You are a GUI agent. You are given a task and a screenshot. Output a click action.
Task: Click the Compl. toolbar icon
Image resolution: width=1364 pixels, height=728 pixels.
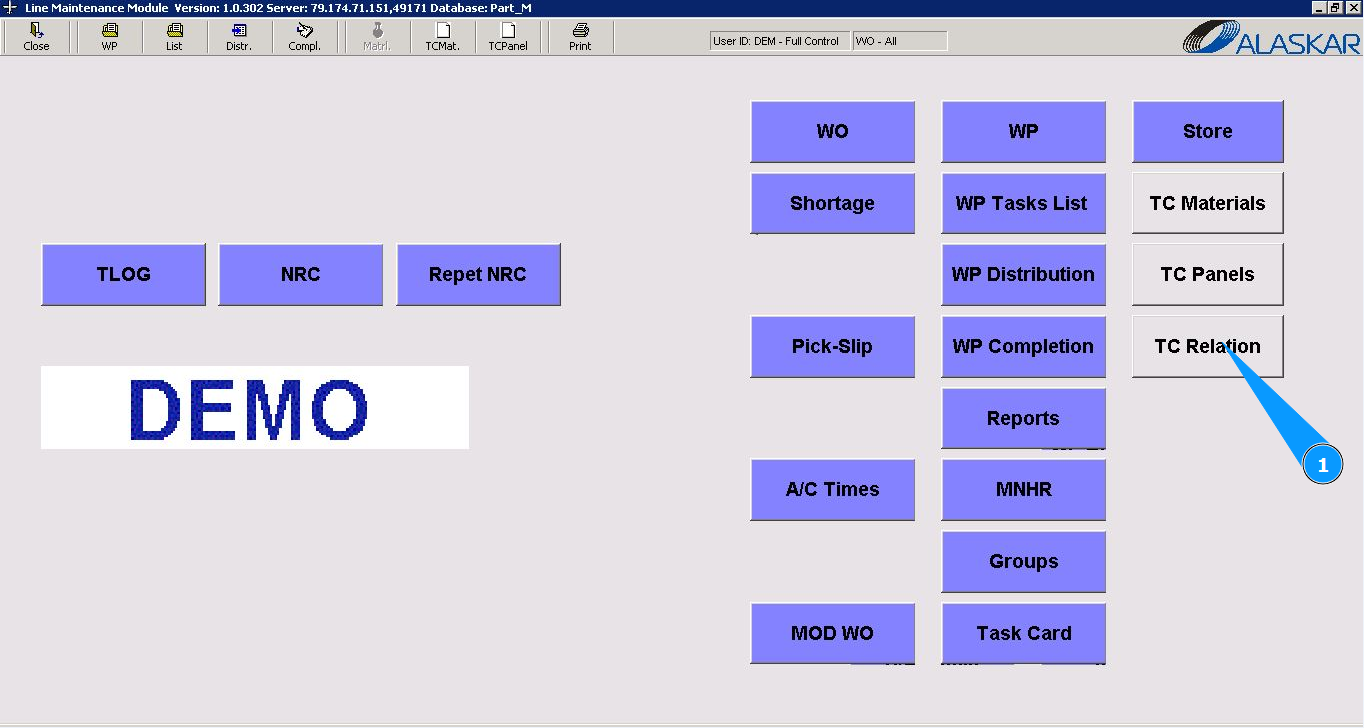click(x=304, y=37)
